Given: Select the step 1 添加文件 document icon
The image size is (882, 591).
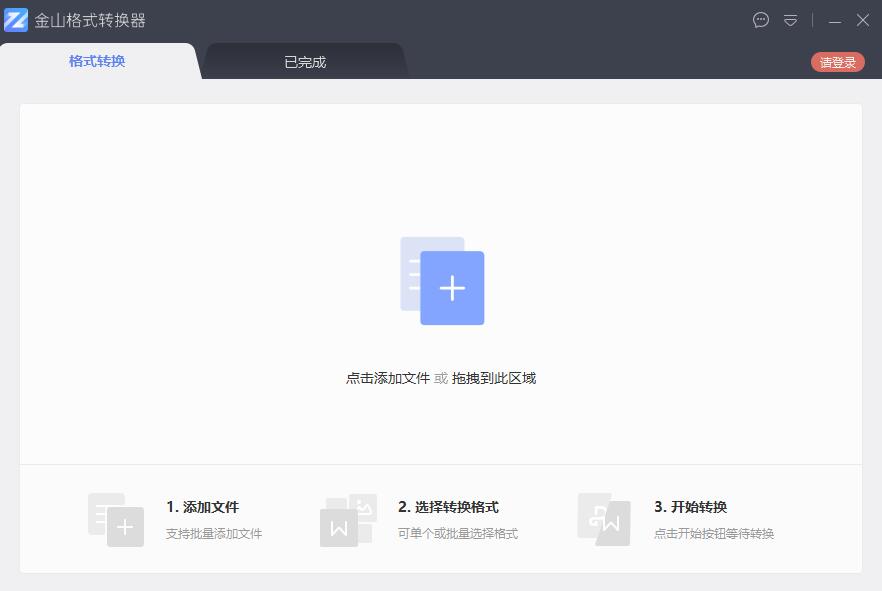Looking at the screenshot, I should pyautogui.click(x=116, y=518).
